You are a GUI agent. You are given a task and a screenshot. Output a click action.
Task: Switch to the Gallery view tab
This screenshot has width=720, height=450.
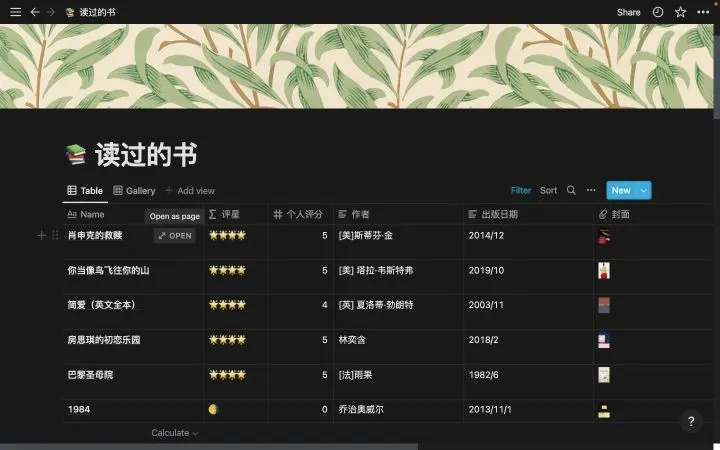[135, 191]
